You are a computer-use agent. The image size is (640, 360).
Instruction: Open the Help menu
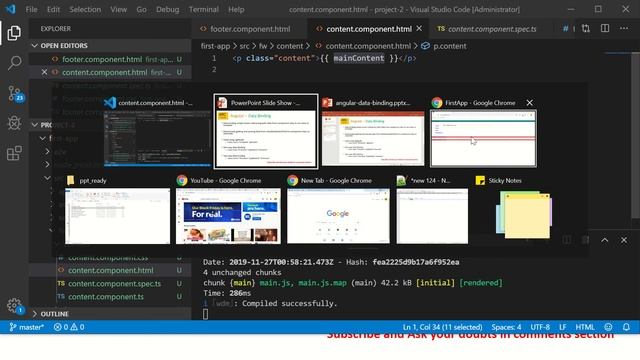click(236, 9)
